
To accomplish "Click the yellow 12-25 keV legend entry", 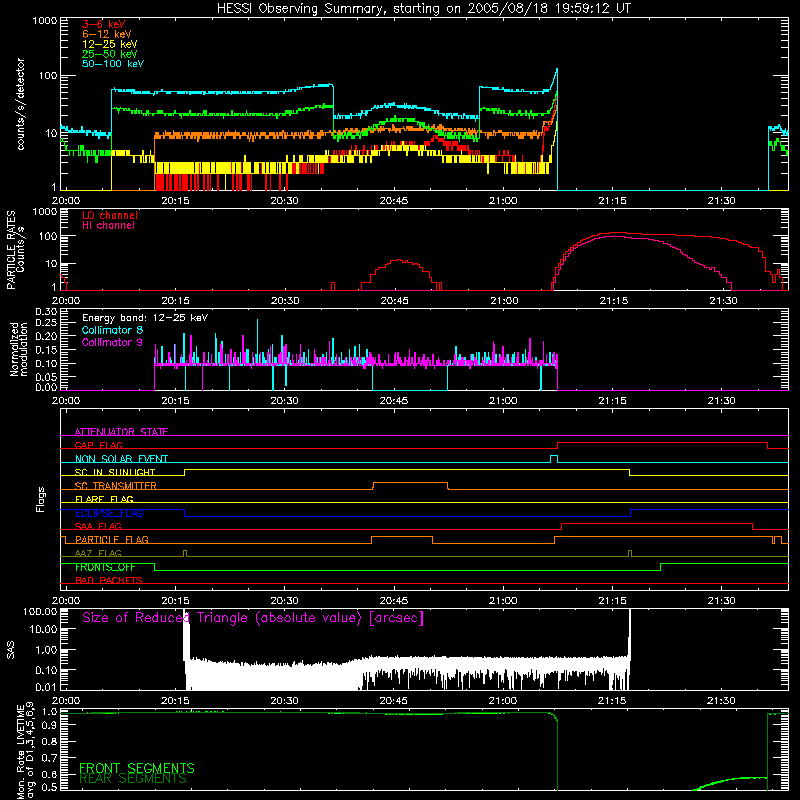I will (110, 44).
